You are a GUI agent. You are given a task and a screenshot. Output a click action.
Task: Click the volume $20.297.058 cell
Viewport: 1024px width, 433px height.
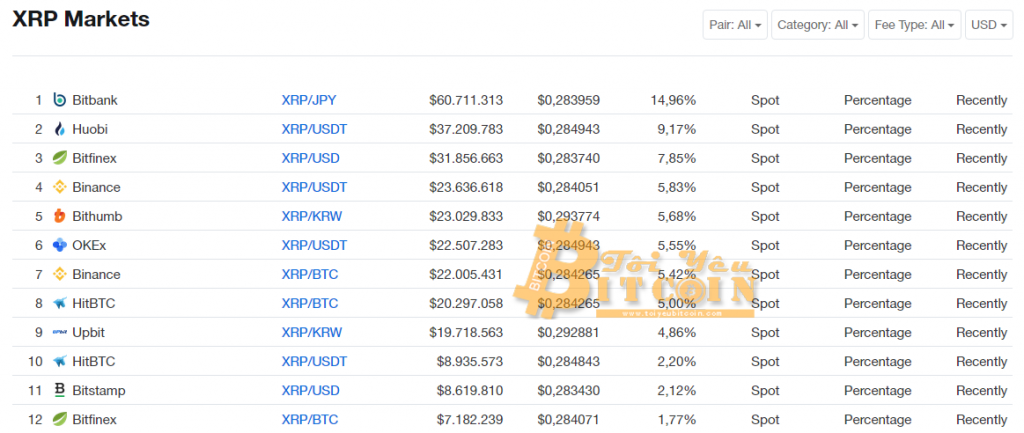(466, 304)
